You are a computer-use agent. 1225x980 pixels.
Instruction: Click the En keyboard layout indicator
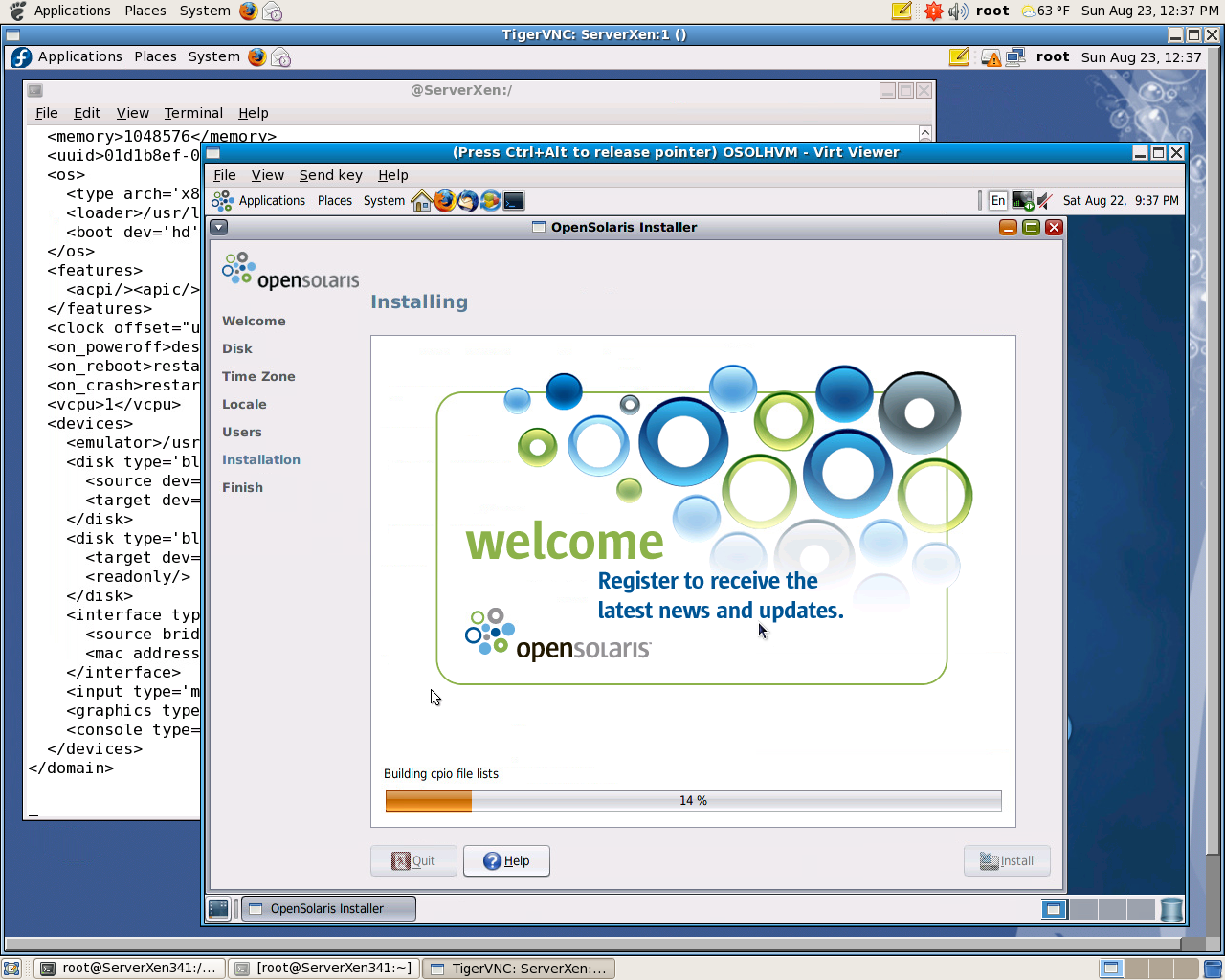pyautogui.click(x=998, y=201)
